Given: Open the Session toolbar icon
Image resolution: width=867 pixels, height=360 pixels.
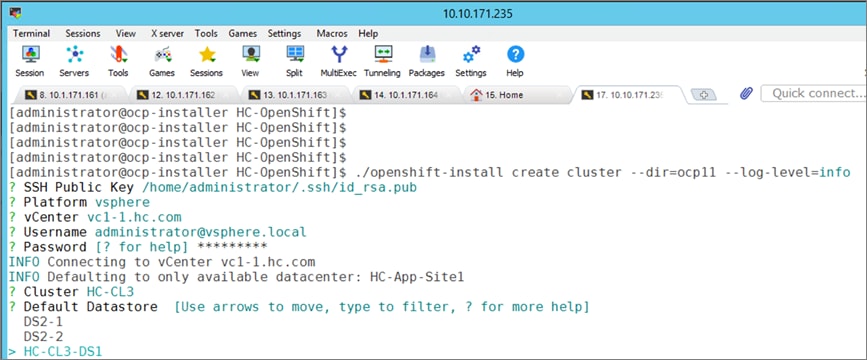Looking at the screenshot, I should pos(29,61).
